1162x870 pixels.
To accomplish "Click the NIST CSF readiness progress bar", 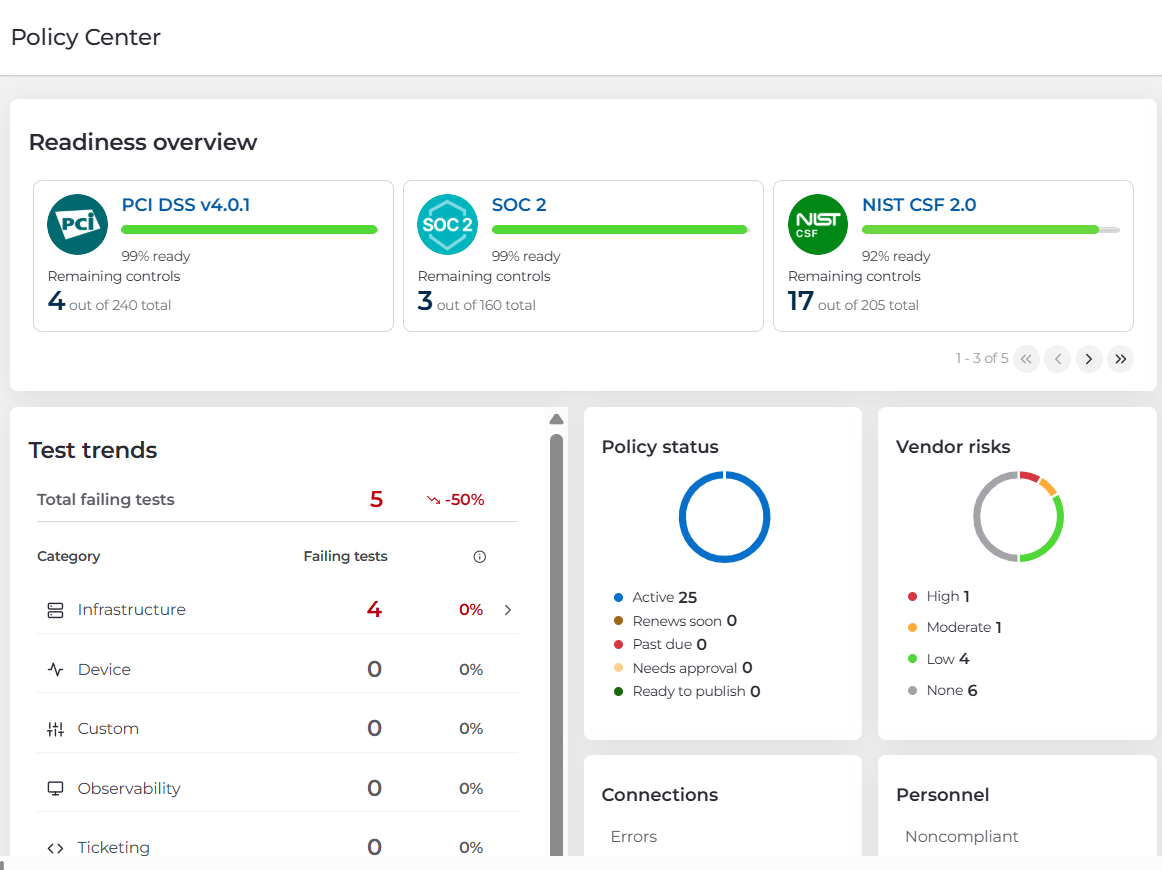I will pyautogui.click(x=991, y=230).
